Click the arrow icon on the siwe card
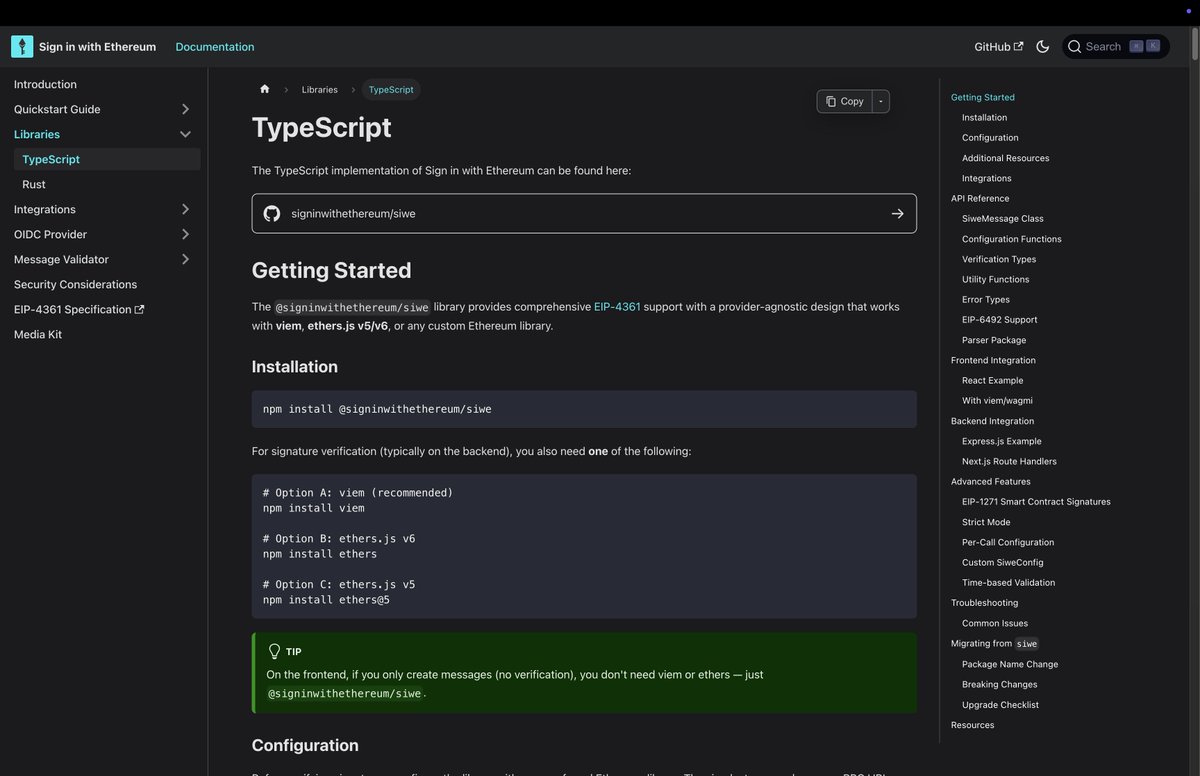1200x776 pixels. [897, 213]
